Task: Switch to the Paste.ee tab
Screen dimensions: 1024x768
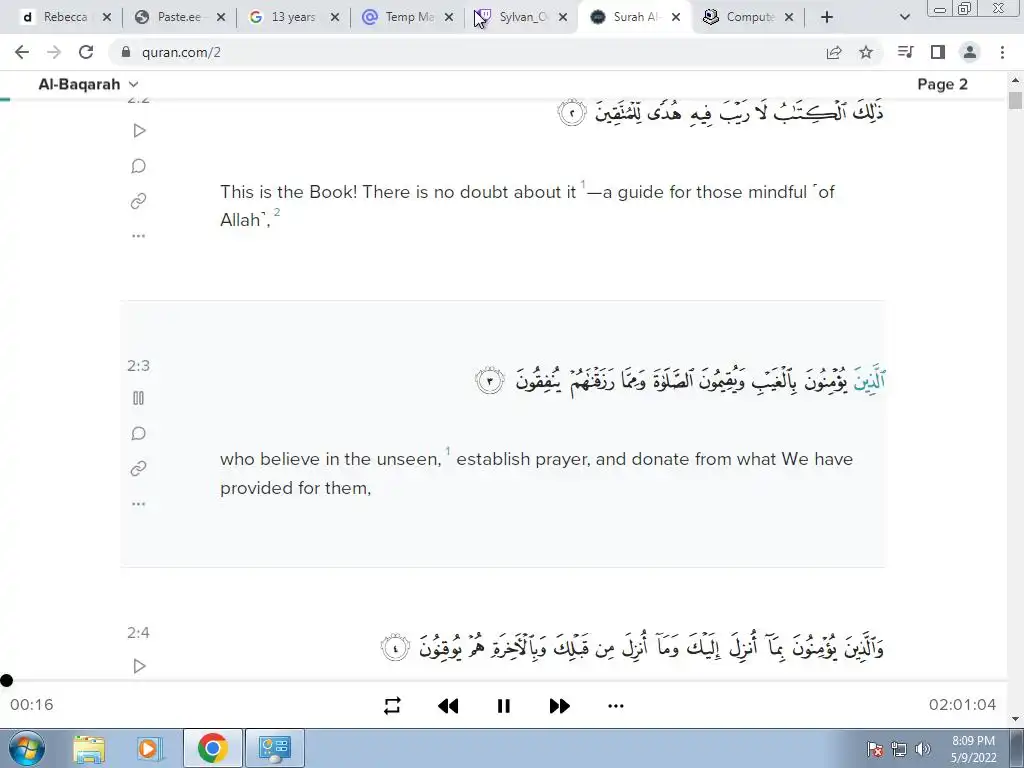Action: (180, 17)
